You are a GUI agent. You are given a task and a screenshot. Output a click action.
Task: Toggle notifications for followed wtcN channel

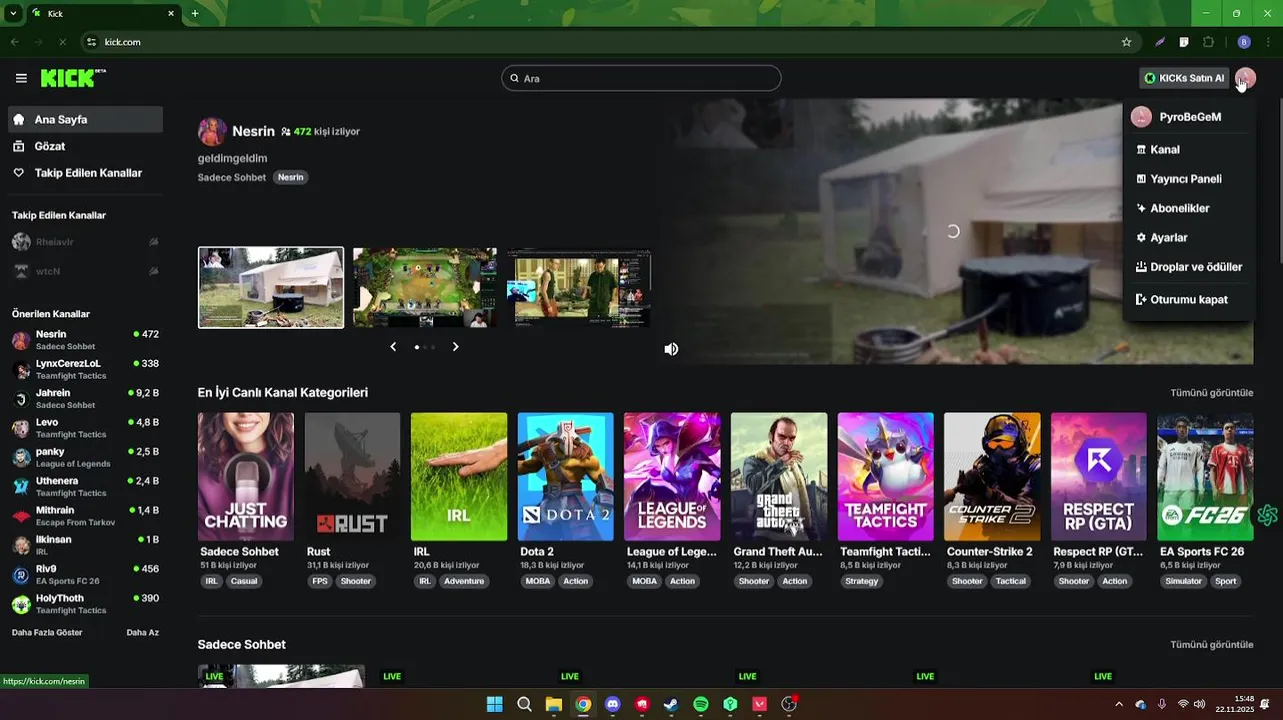pos(154,271)
